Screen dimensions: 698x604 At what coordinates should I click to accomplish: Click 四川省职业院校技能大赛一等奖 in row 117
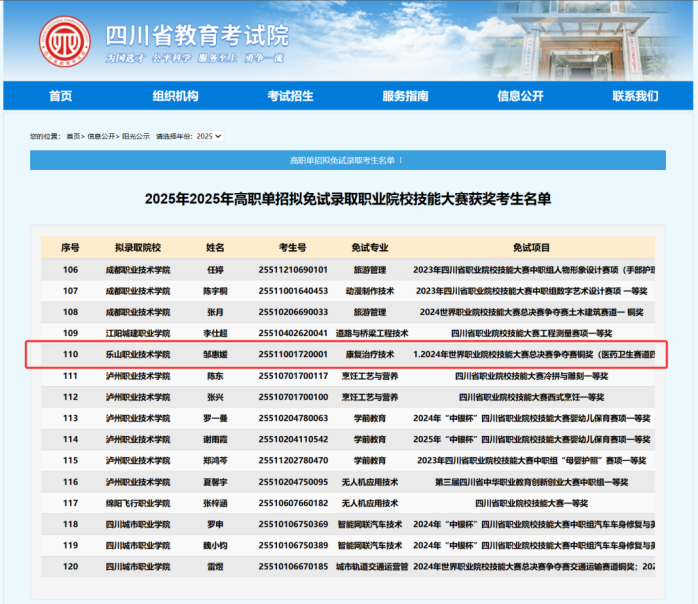pyautogui.click(x=532, y=503)
